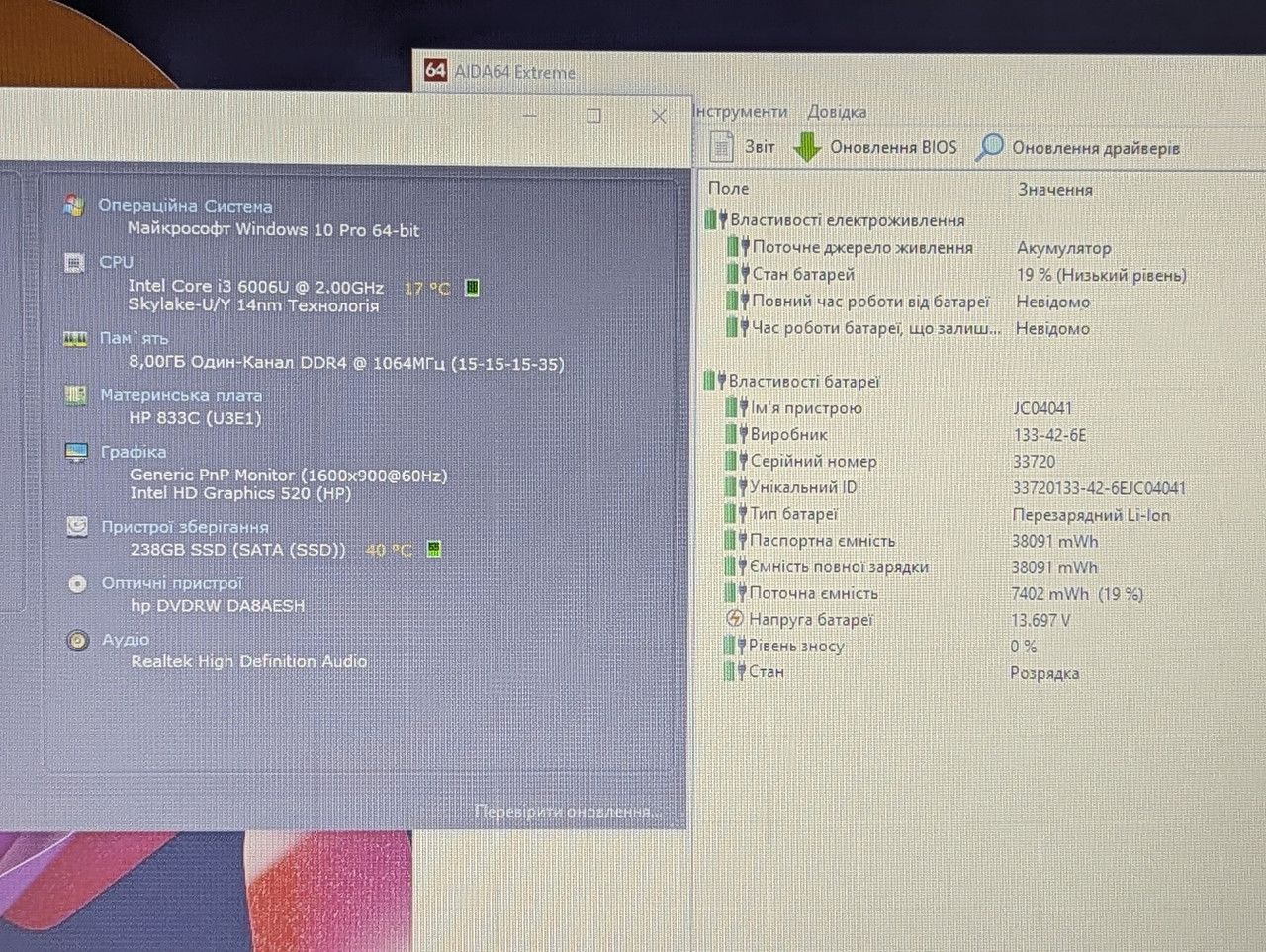Image resolution: width=1266 pixels, height=952 pixels.
Task: Click Перевірити оновлення link
Action: pos(568,812)
